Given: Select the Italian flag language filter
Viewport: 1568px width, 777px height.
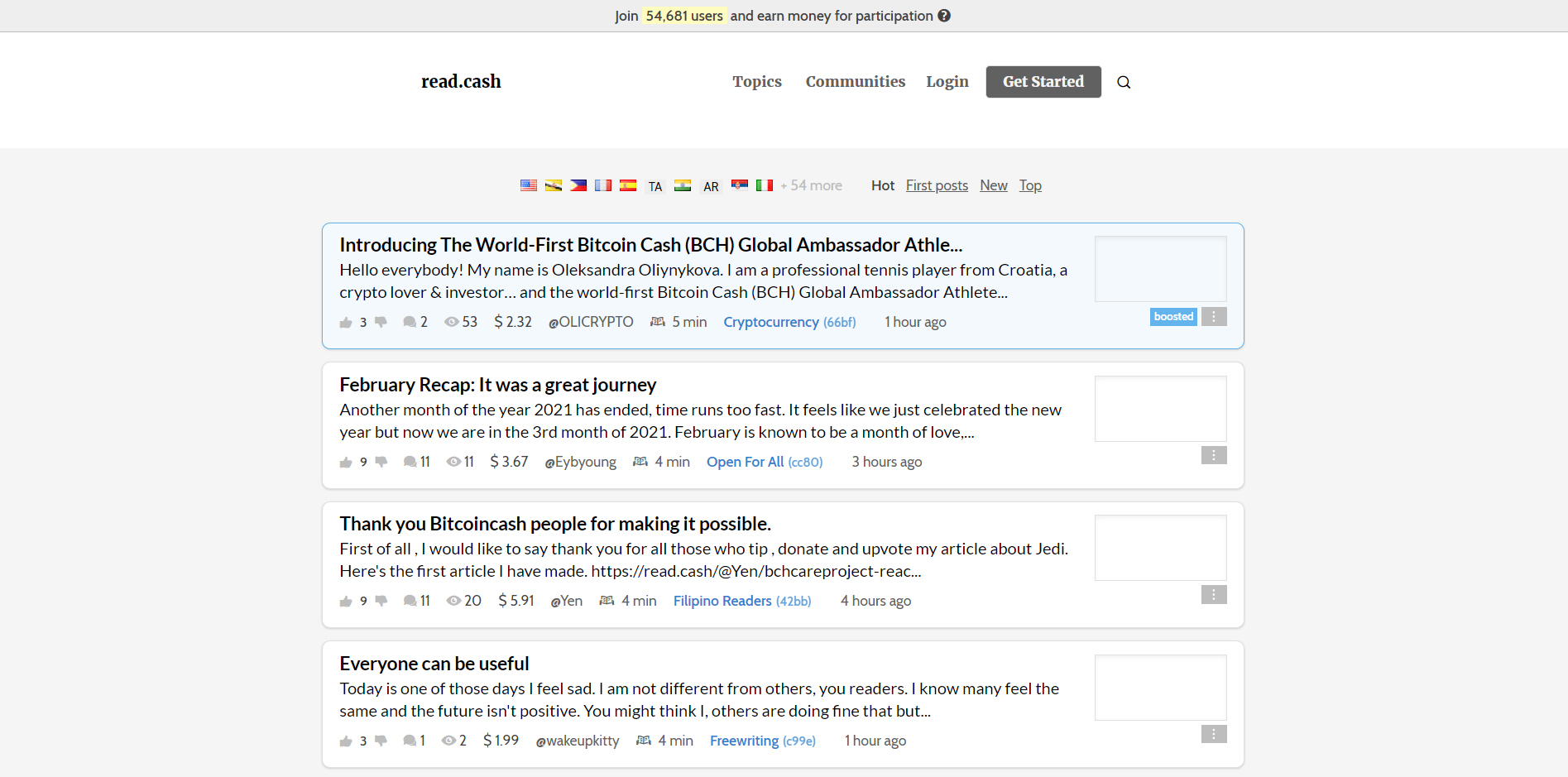Looking at the screenshot, I should (x=765, y=185).
